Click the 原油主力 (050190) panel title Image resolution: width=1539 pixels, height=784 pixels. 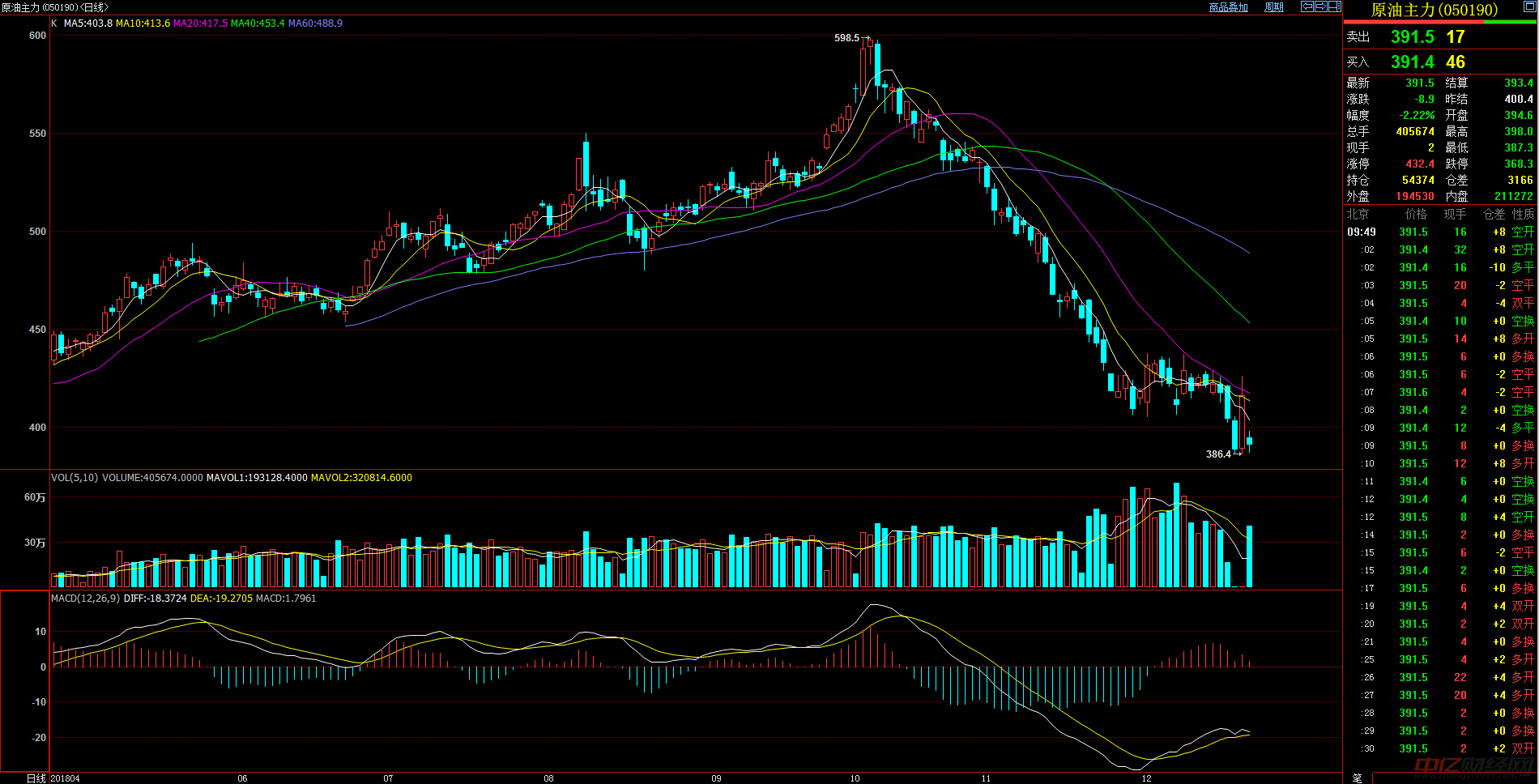1434,10
